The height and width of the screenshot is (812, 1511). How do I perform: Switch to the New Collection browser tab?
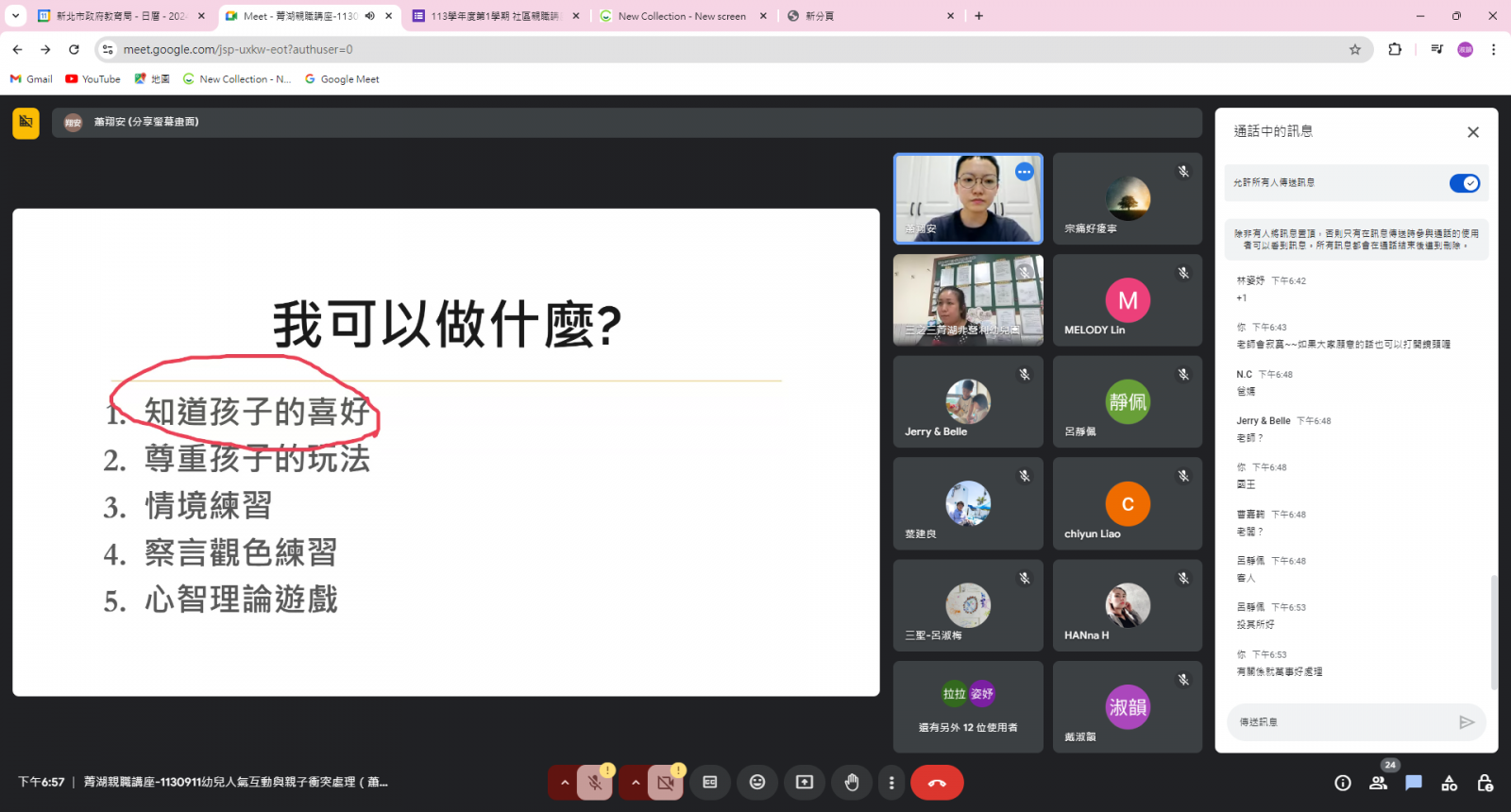(x=680, y=16)
